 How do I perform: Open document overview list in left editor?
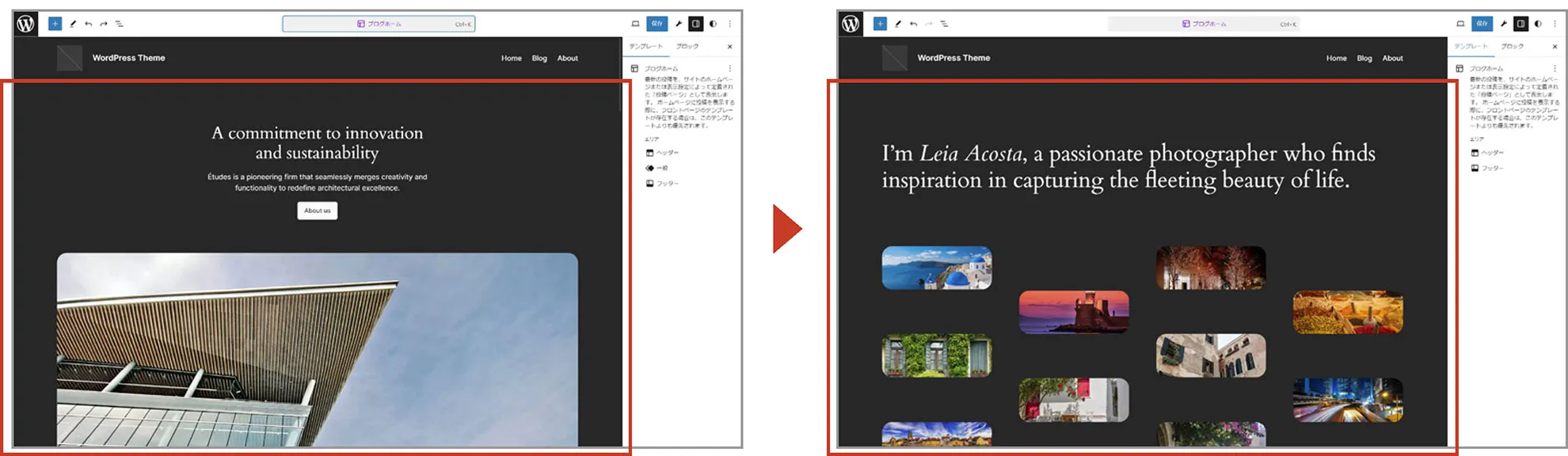pos(120,24)
